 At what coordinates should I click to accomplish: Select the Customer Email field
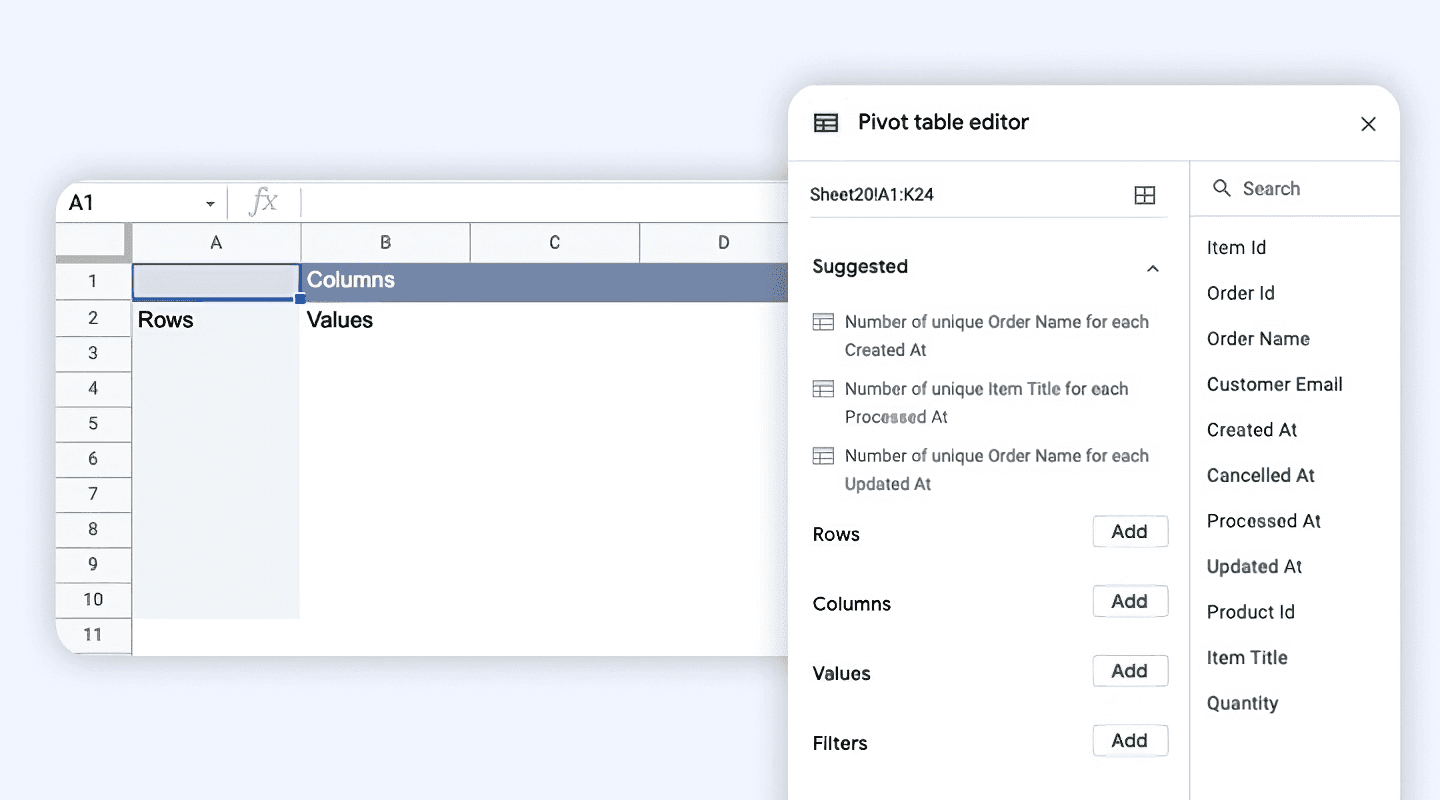click(1274, 384)
